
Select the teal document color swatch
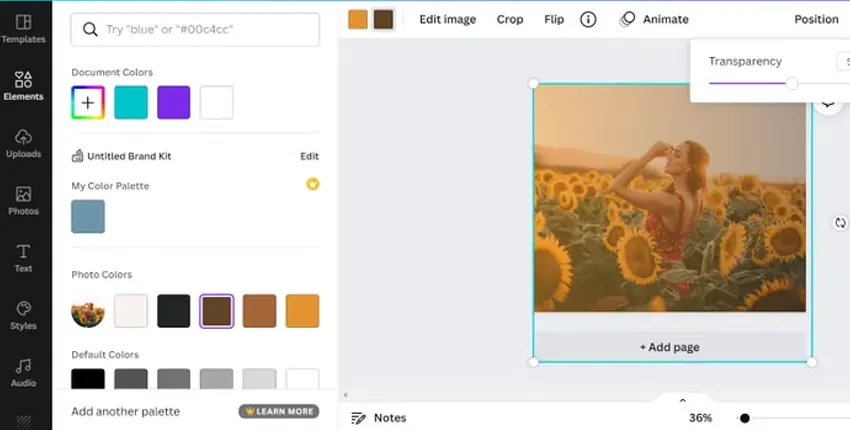click(131, 102)
